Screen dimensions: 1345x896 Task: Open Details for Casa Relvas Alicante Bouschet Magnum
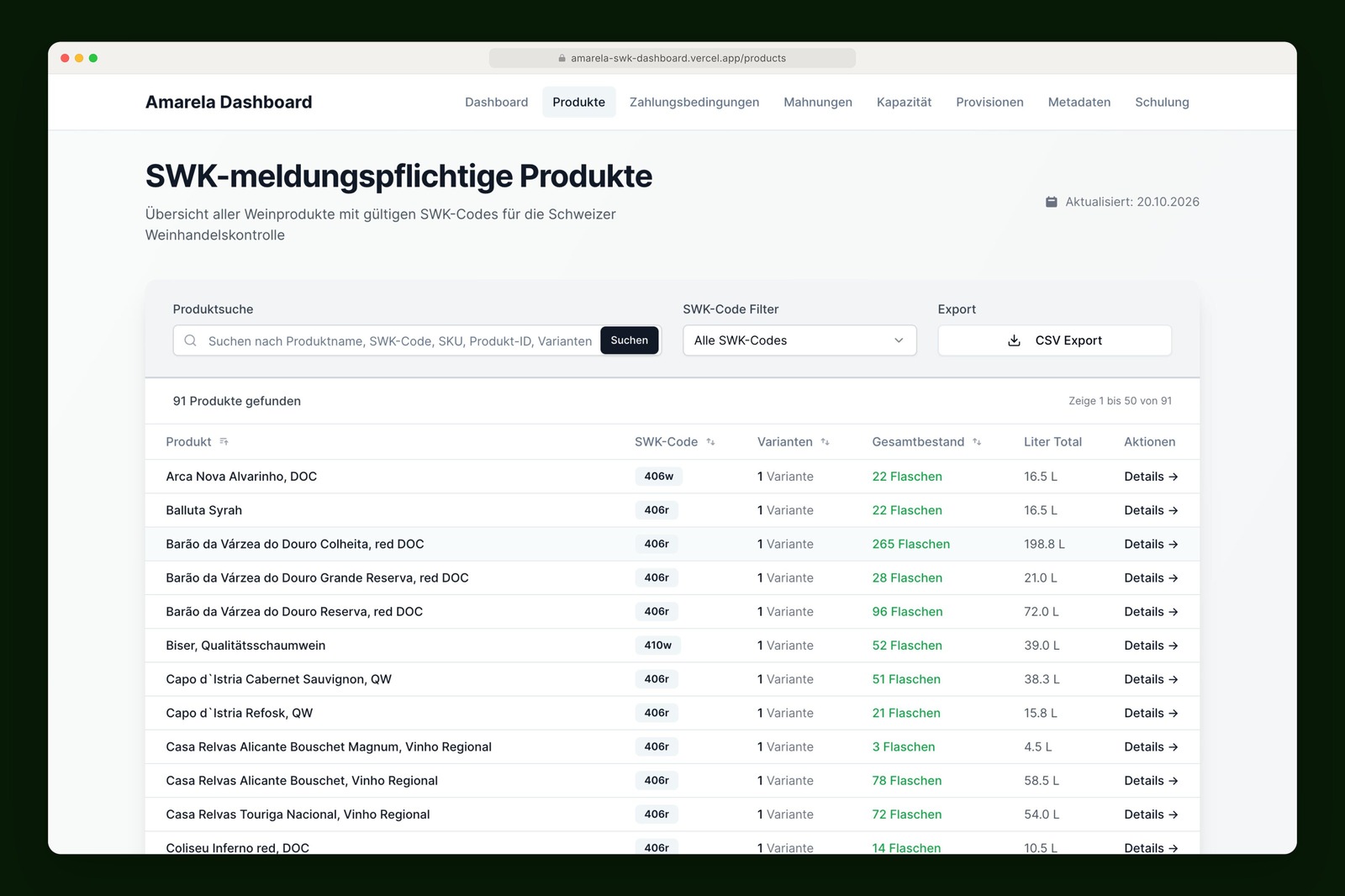1151,747
